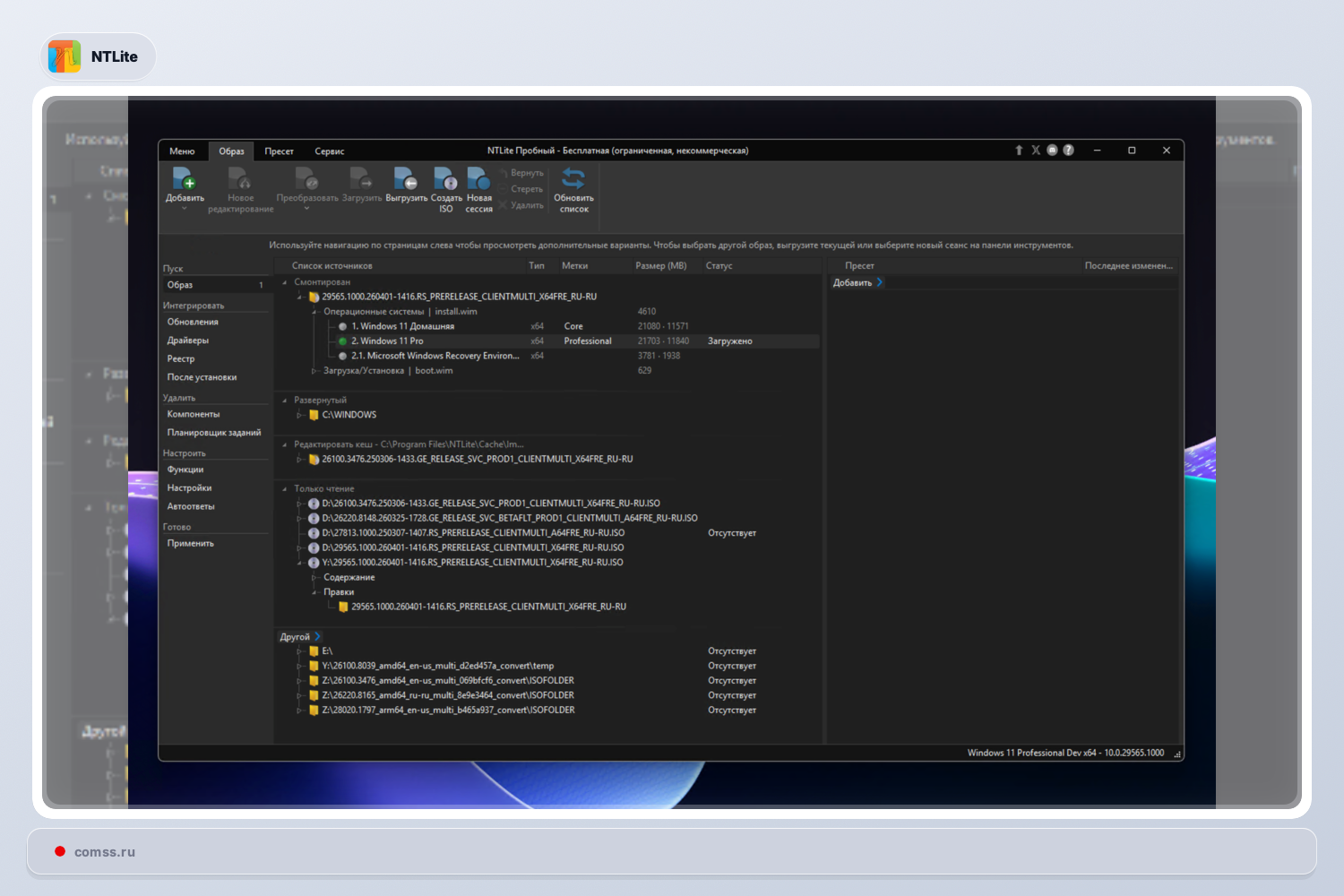Expand the C:\WINDOWS folder node

point(300,415)
